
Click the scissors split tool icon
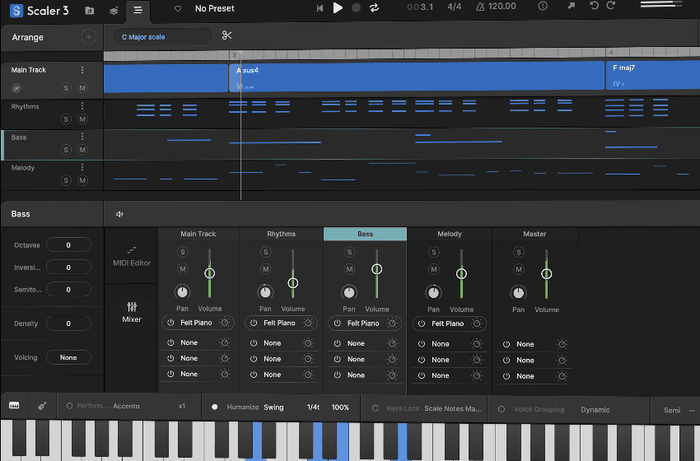click(228, 37)
